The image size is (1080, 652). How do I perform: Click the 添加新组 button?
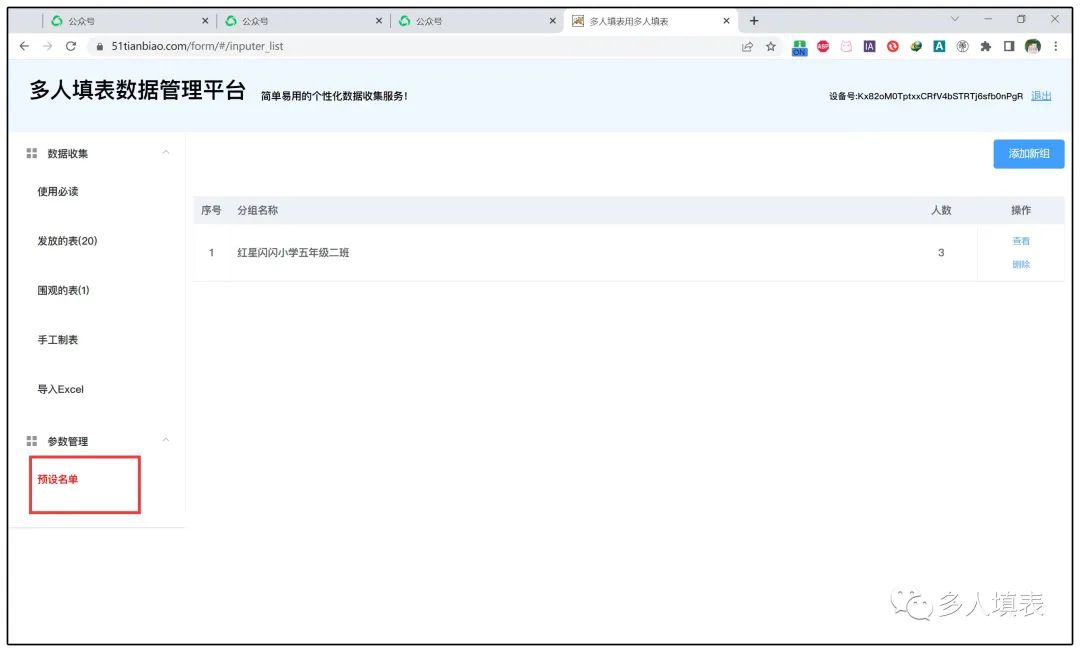coord(1029,154)
